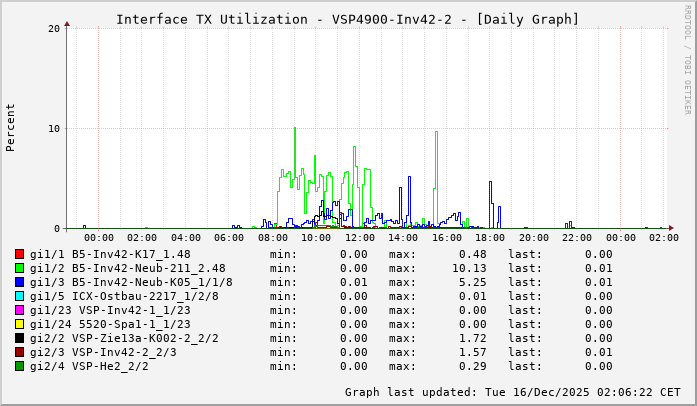Click the max value 1.57
697x406 pixels.
473,352
